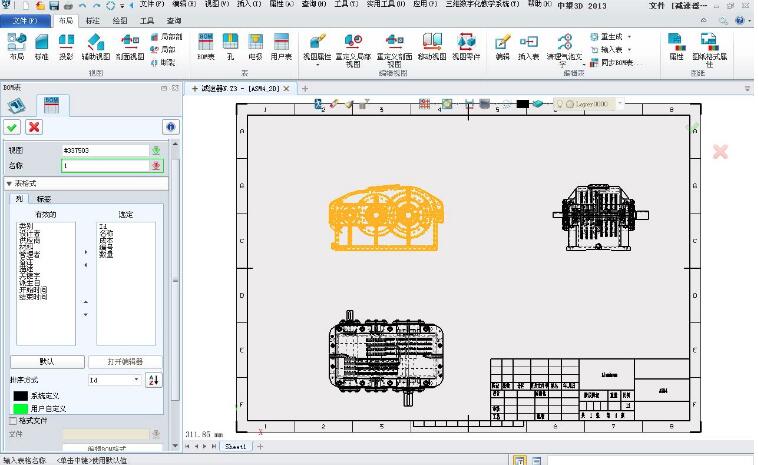
Task: Switch to the 标注 ribbon tab
Action: (x=93, y=20)
